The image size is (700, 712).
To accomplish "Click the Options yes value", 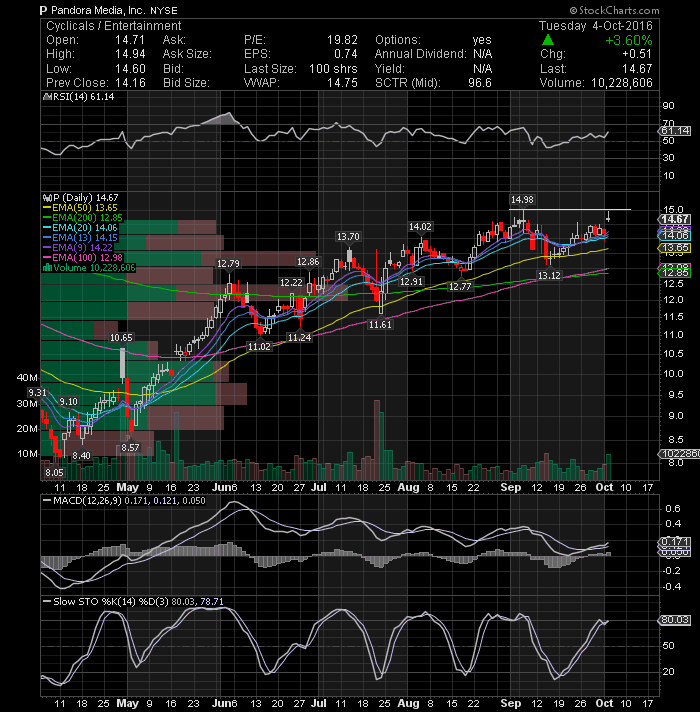I will click(x=482, y=40).
